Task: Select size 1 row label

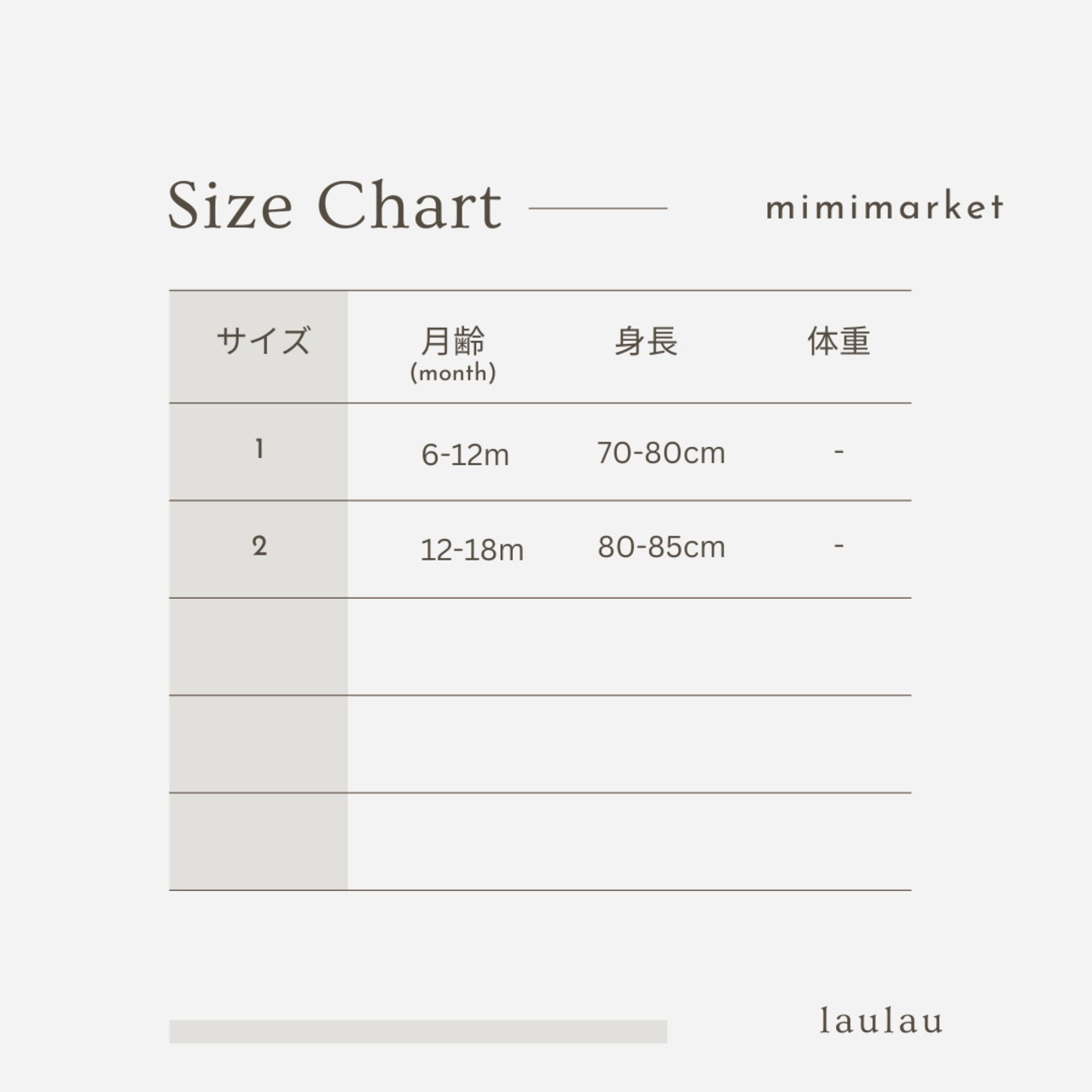Action: click(259, 450)
